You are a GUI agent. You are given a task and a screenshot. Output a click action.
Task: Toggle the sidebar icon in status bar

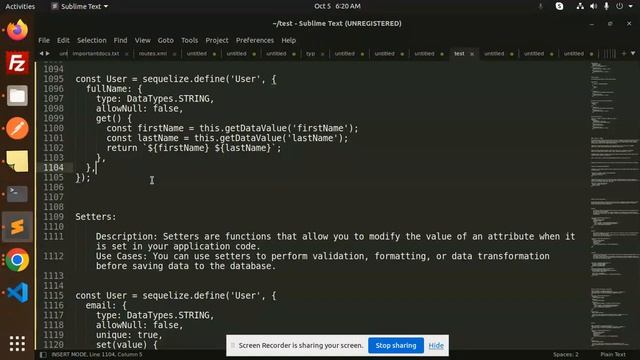click(x=43, y=355)
